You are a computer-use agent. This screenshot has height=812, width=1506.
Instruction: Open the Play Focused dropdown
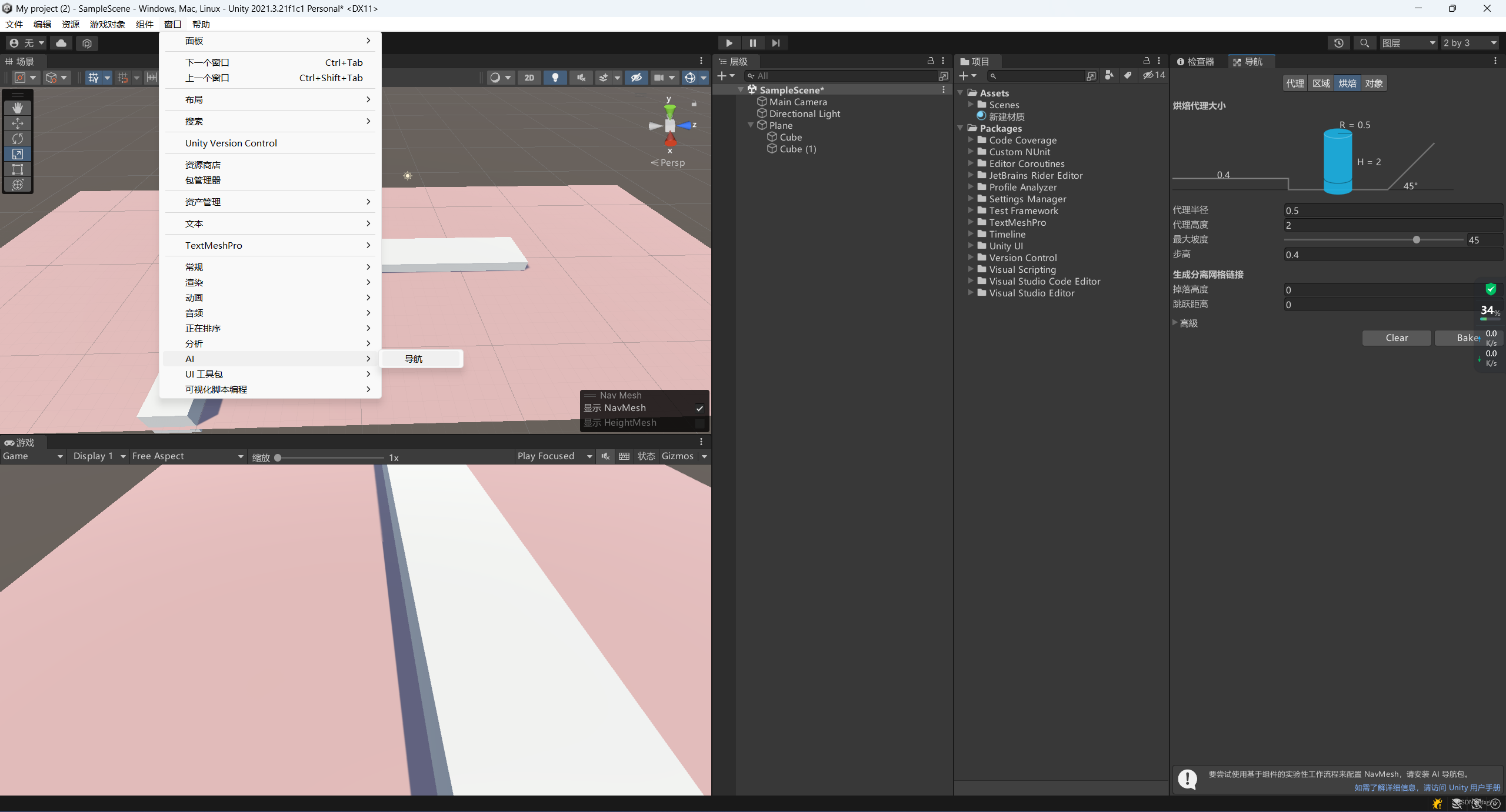coord(554,456)
